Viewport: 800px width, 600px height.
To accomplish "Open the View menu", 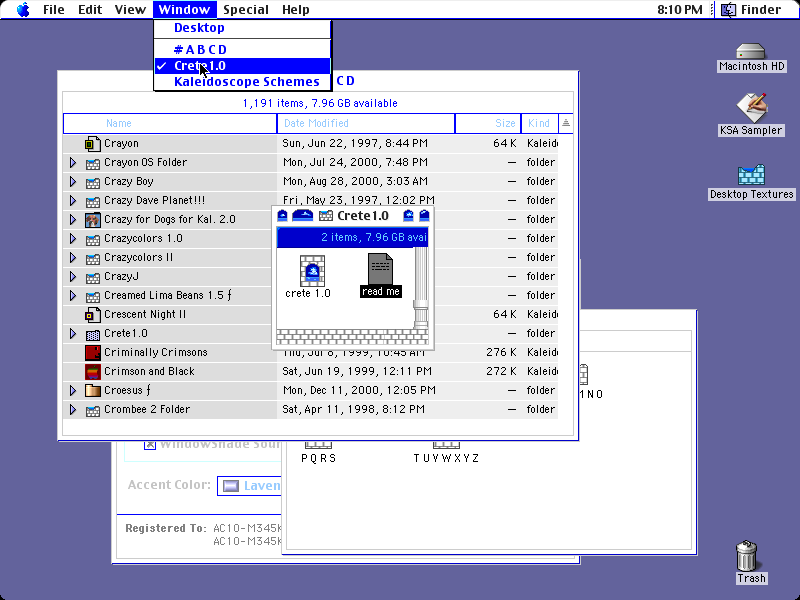I will [x=130, y=9].
